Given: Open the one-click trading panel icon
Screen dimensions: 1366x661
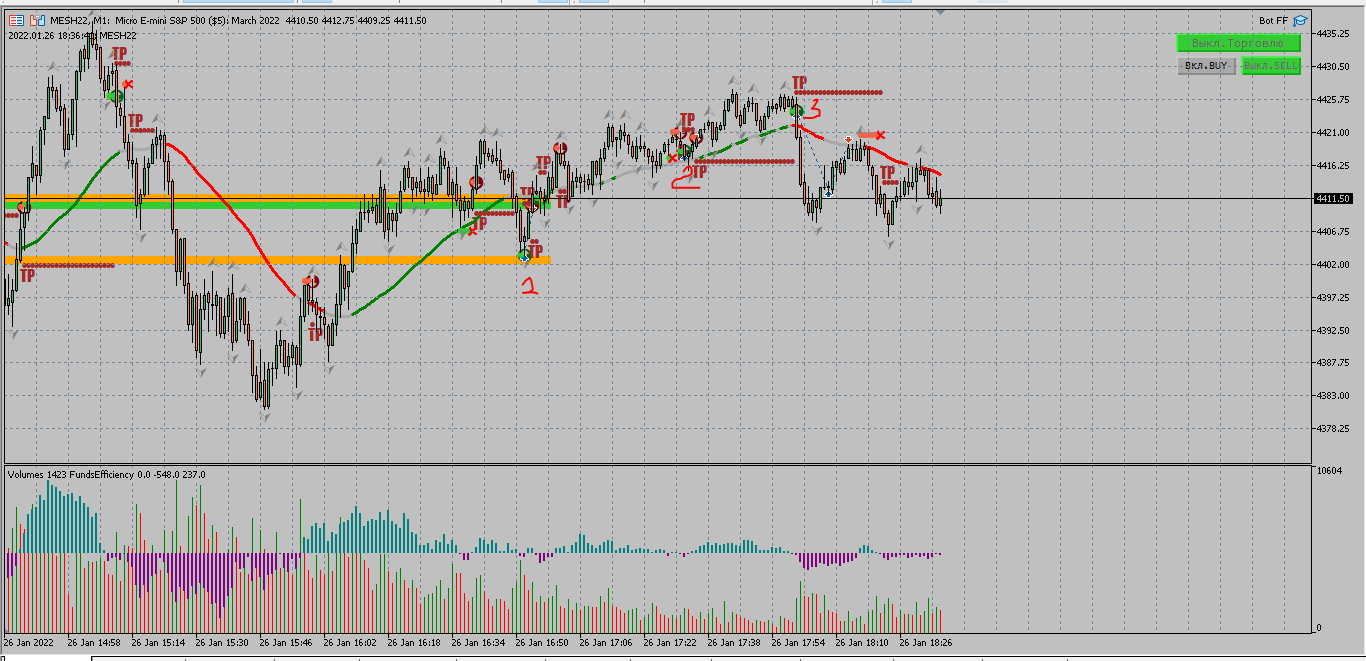Looking at the screenshot, I should [17, 20].
